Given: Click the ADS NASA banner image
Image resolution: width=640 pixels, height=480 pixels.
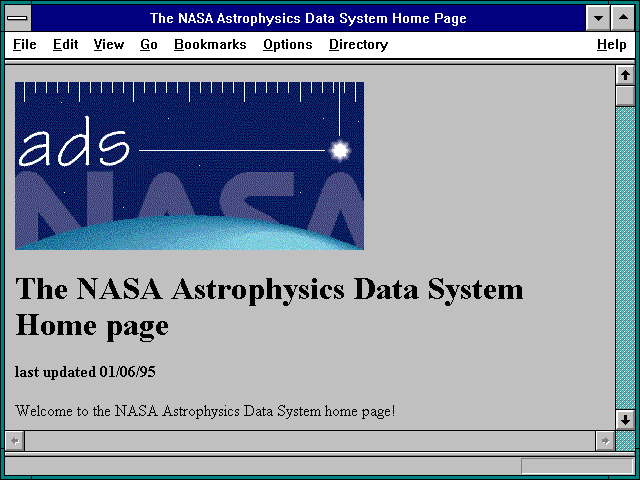Looking at the screenshot, I should click(189, 166).
